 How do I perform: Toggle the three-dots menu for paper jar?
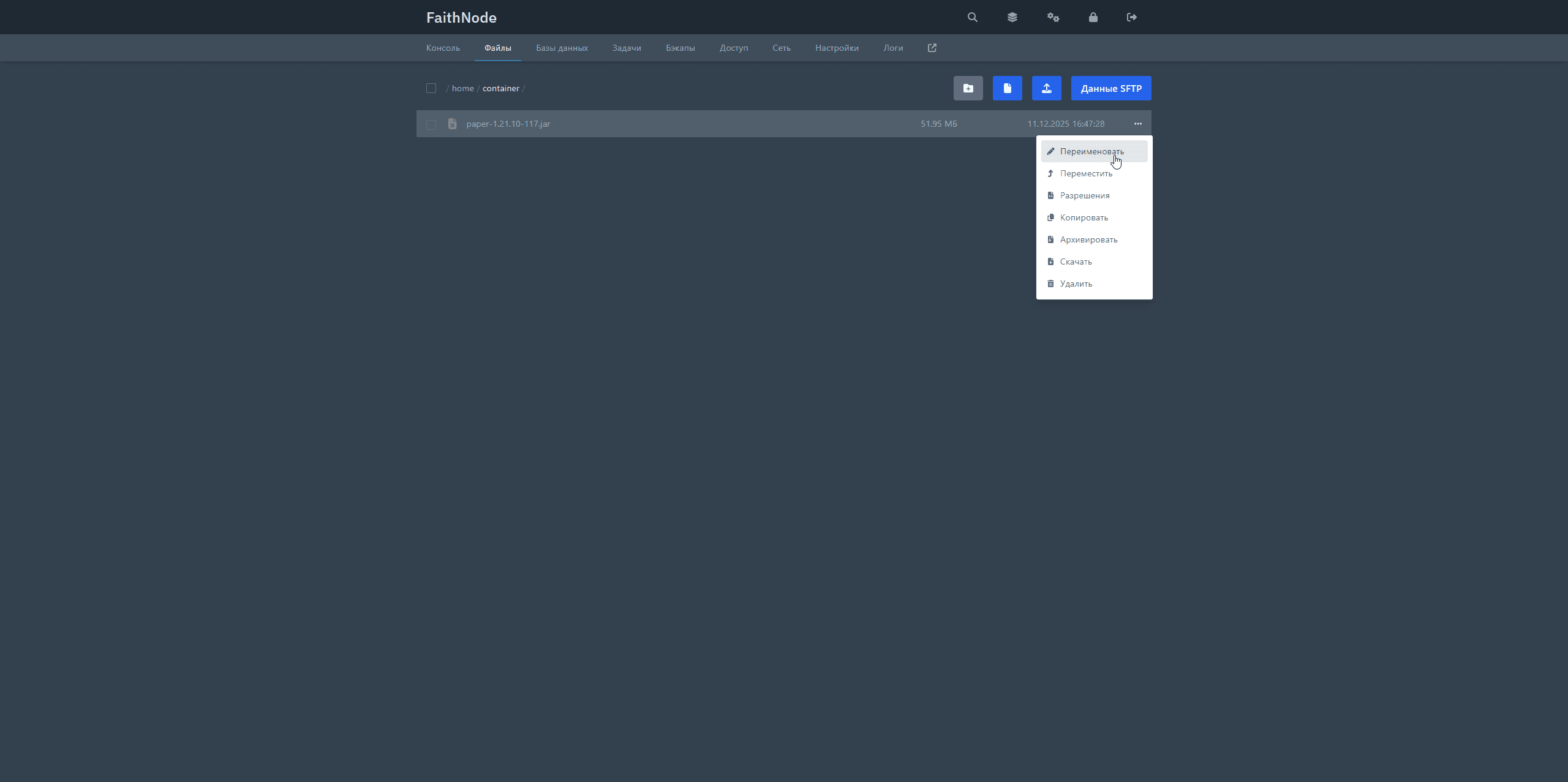click(x=1137, y=124)
